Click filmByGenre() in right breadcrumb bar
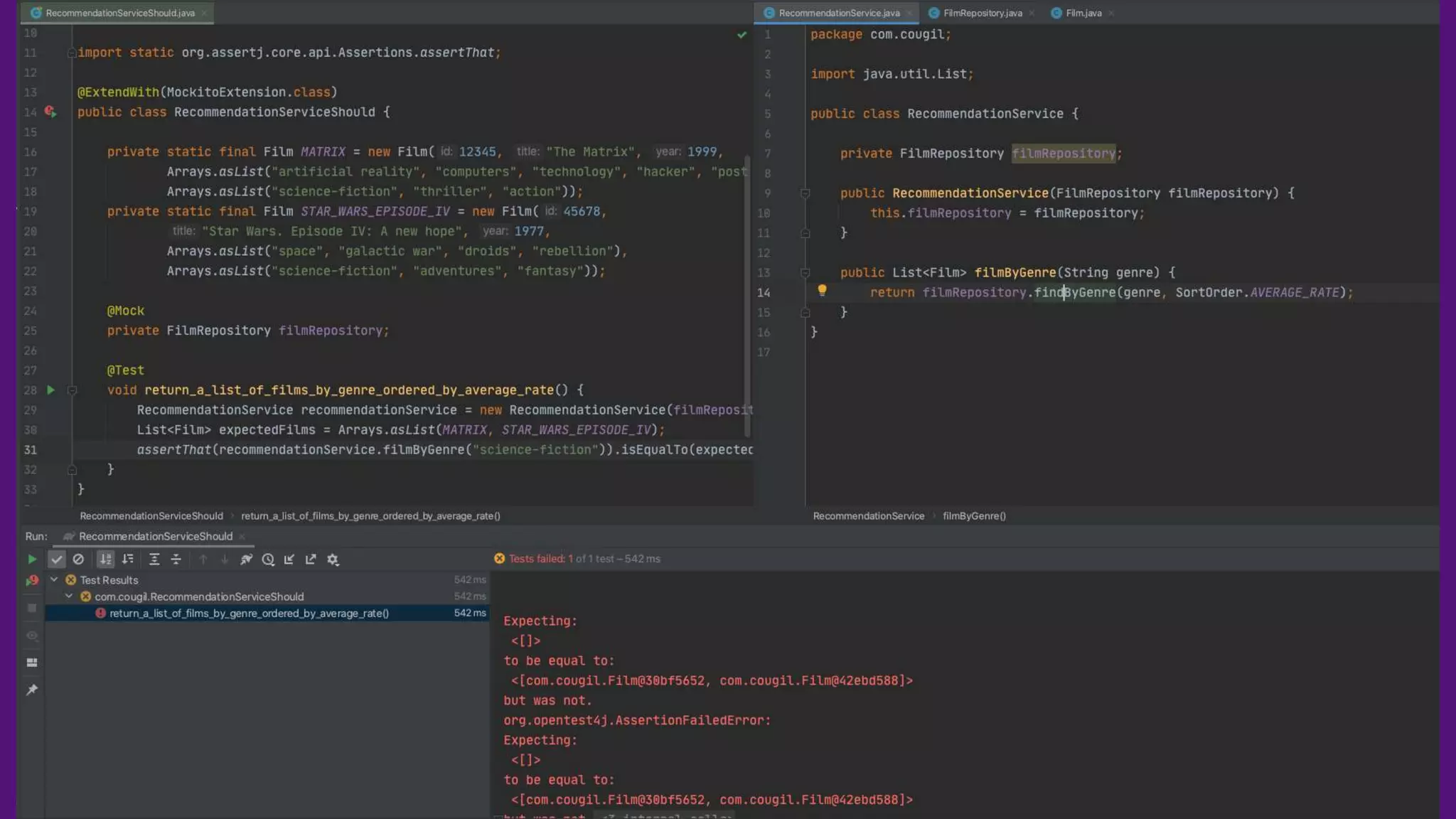Screen dimensions: 1456x819 pyautogui.click(x=973, y=515)
